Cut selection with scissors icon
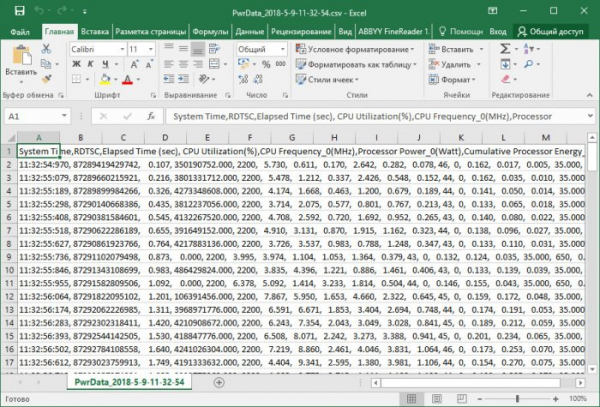 46,49
